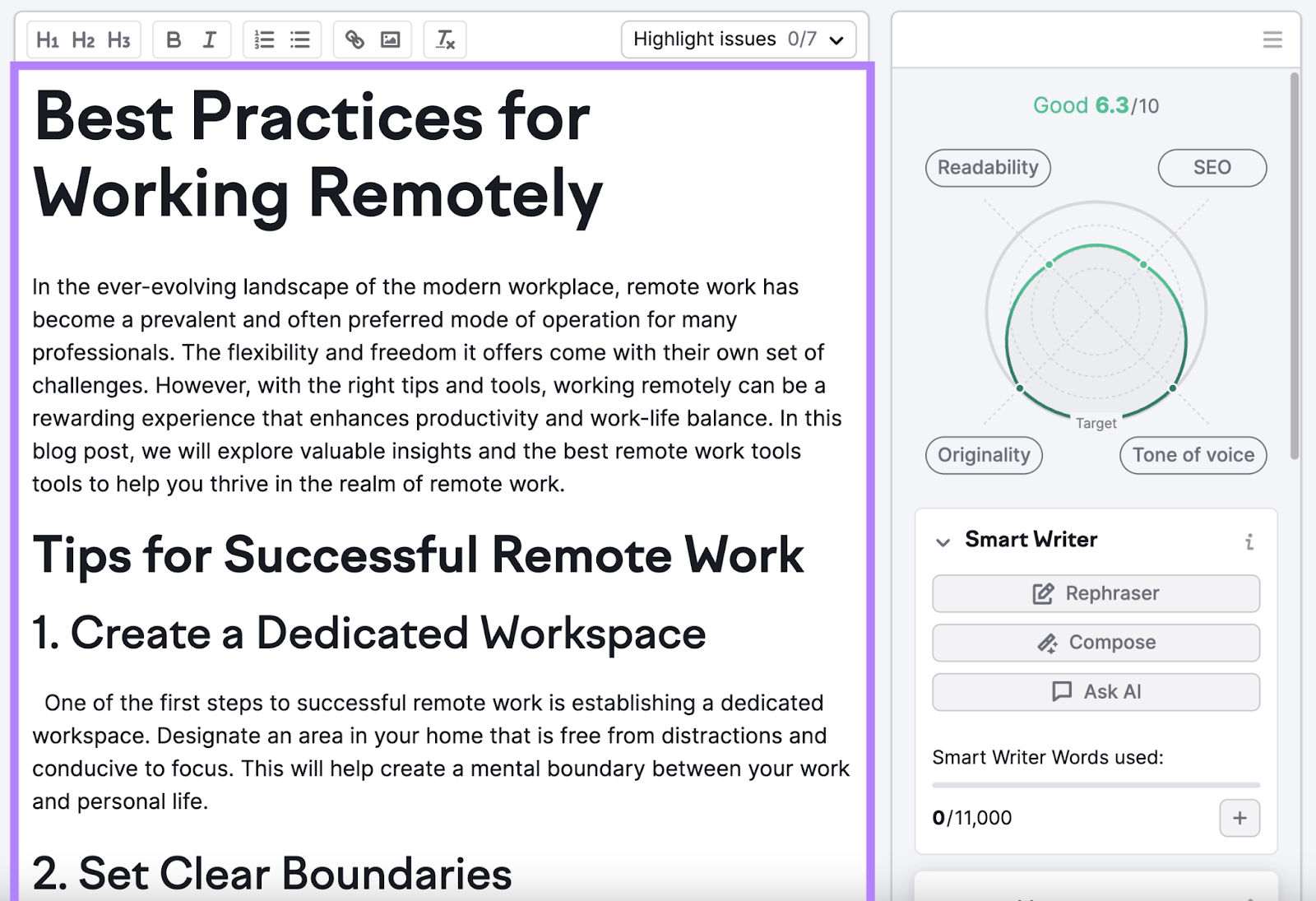Insert a bulleted list
Screen dimensions: 1316x901
(x=300, y=39)
